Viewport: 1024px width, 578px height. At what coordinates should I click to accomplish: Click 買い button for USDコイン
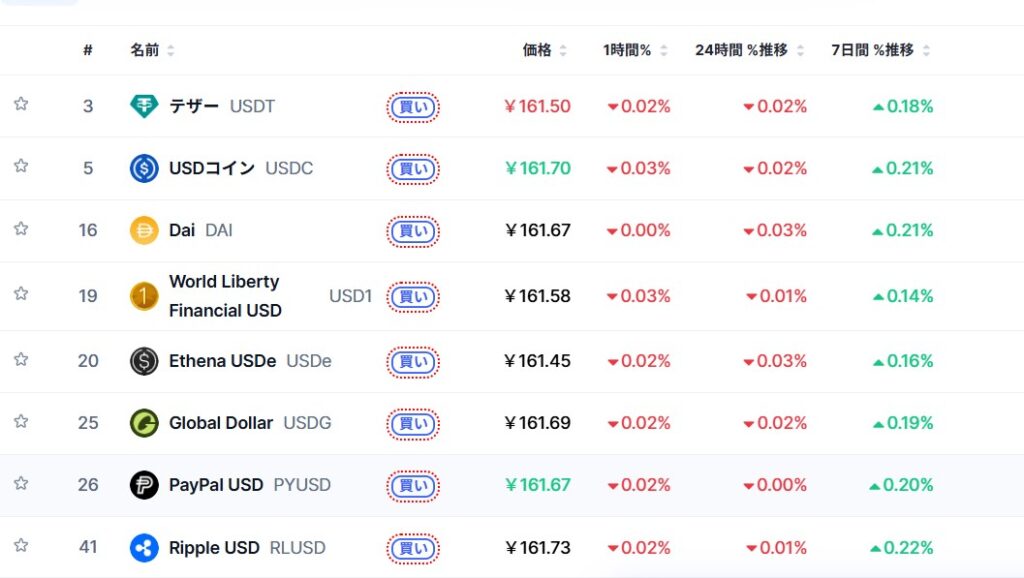(x=413, y=169)
